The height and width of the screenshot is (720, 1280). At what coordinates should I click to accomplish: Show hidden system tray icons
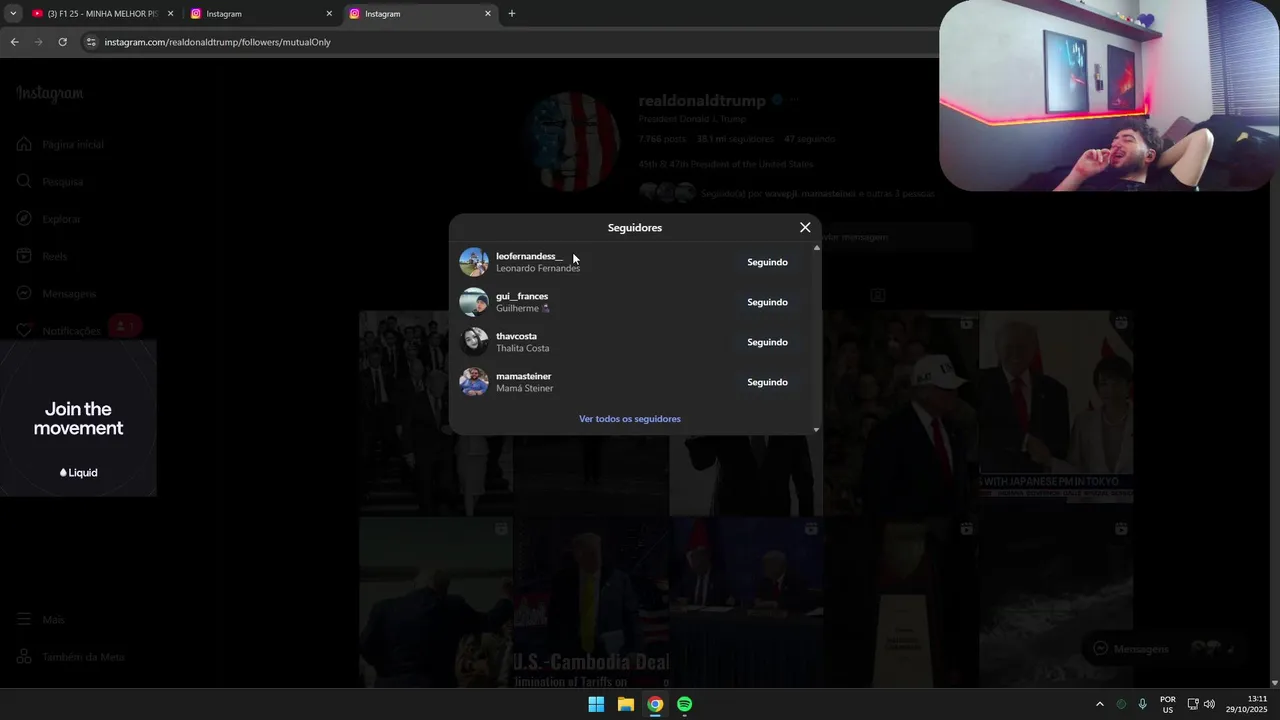pyautogui.click(x=1100, y=704)
